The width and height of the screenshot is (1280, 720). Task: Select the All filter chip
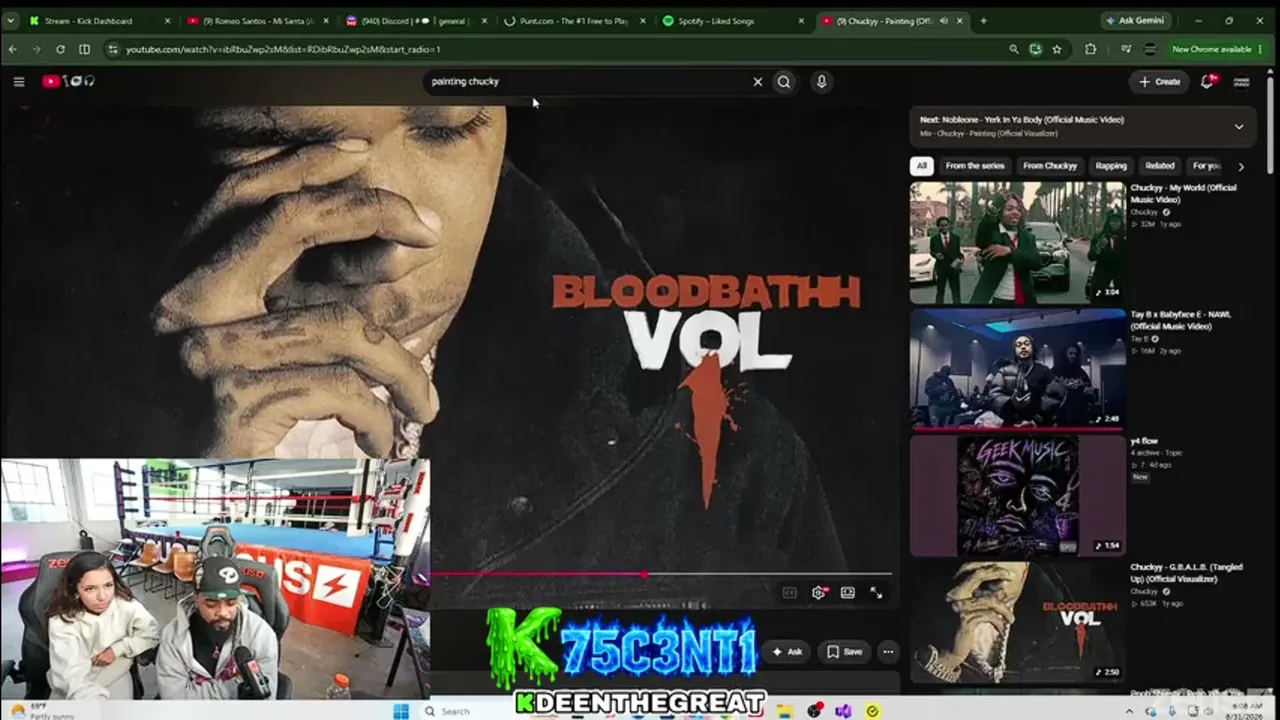pyautogui.click(x=922, y=166)
